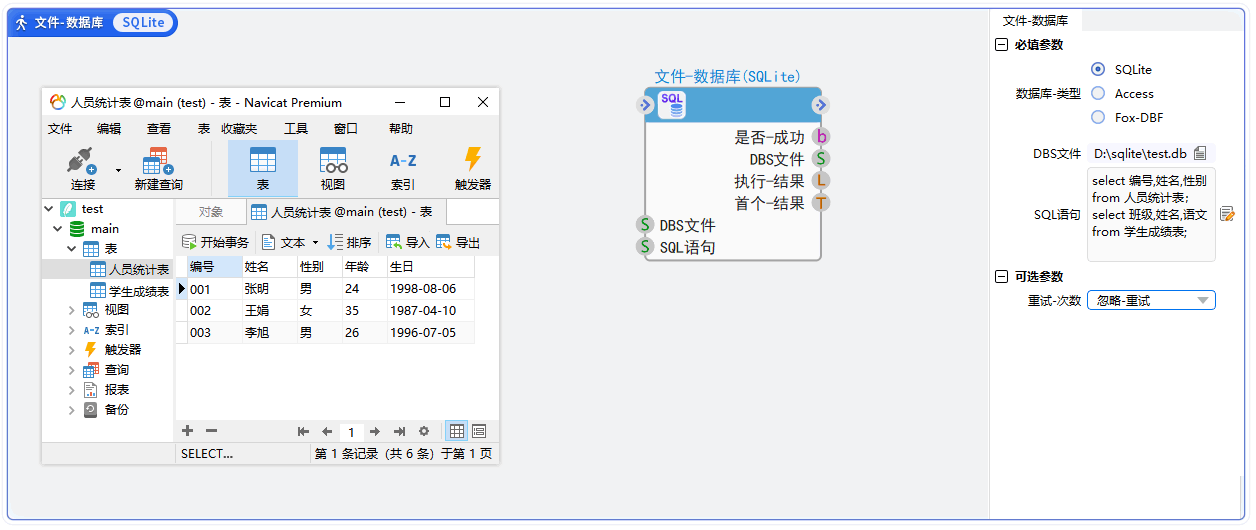Switch to the 对象 tab

point(210,212)
